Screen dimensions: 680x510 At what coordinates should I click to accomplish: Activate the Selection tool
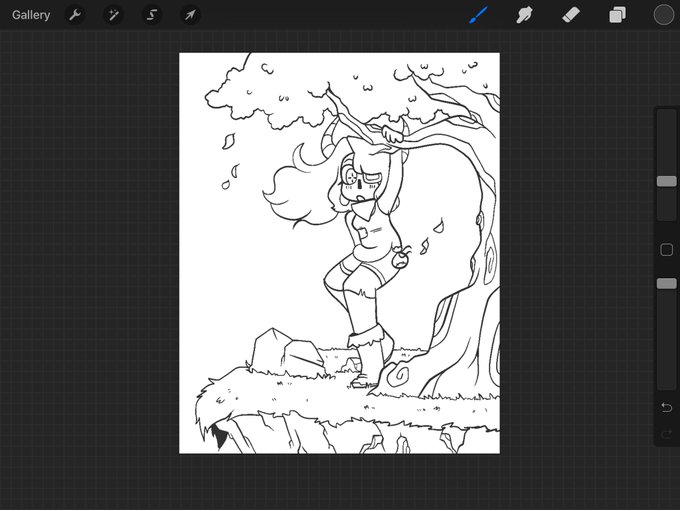[x=151, y=15]
